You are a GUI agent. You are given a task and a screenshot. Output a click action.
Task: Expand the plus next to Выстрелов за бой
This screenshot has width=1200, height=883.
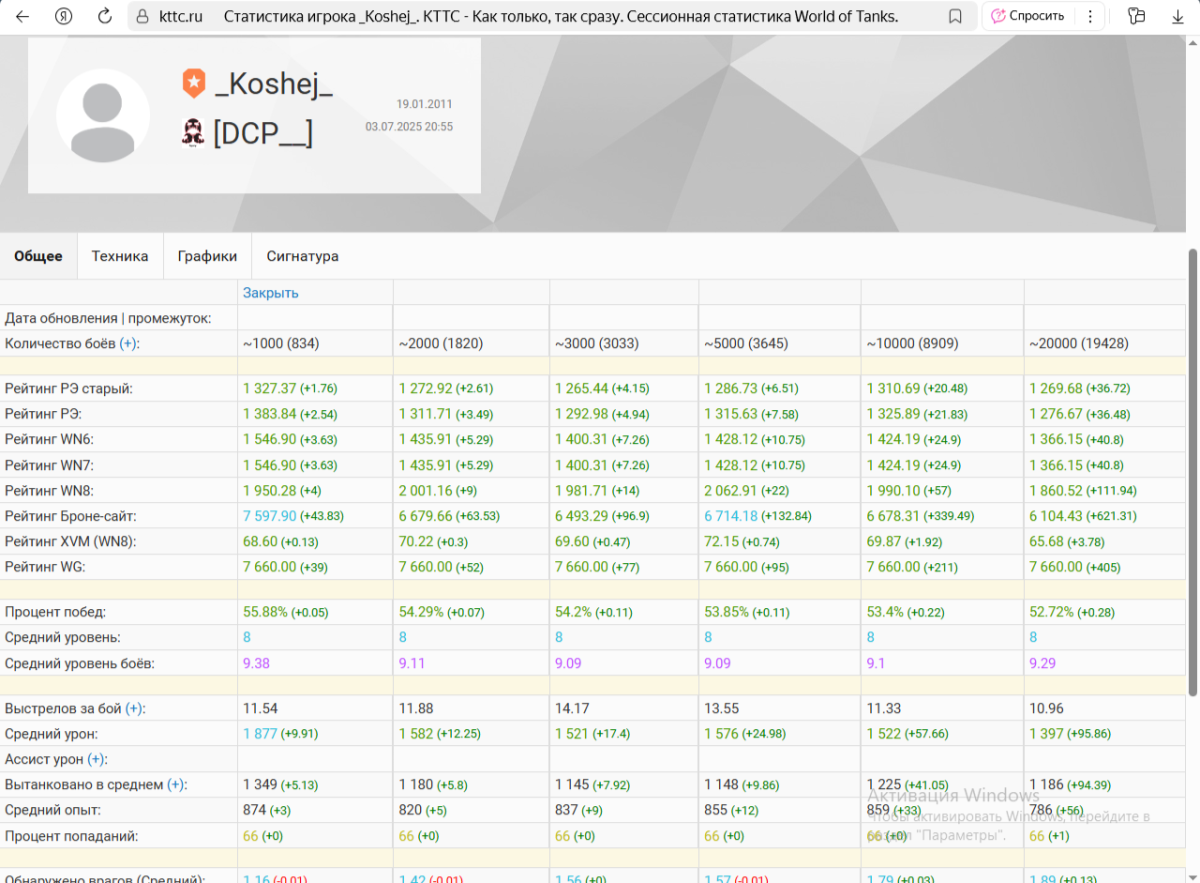coord(134,709)
